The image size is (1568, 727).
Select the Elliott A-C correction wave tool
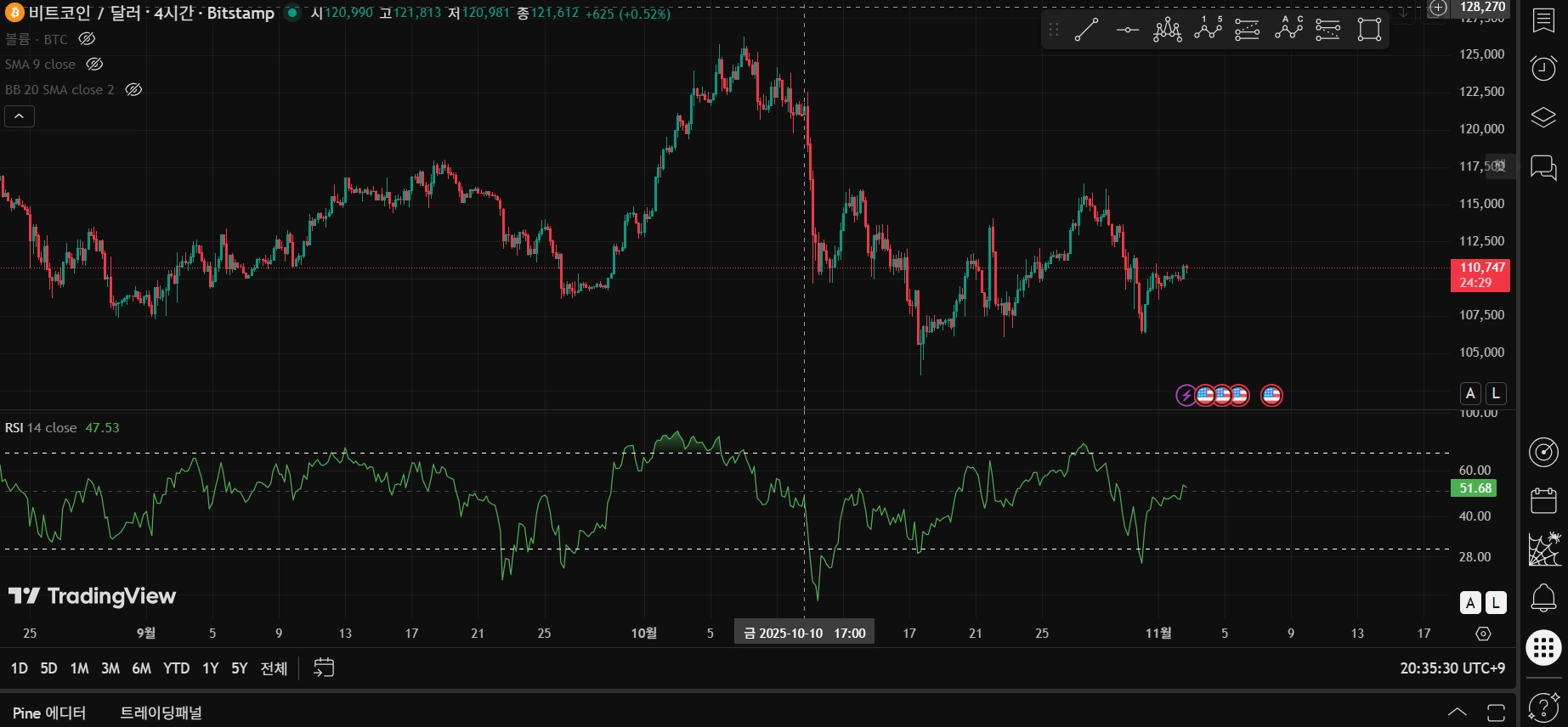[1288, 30]
